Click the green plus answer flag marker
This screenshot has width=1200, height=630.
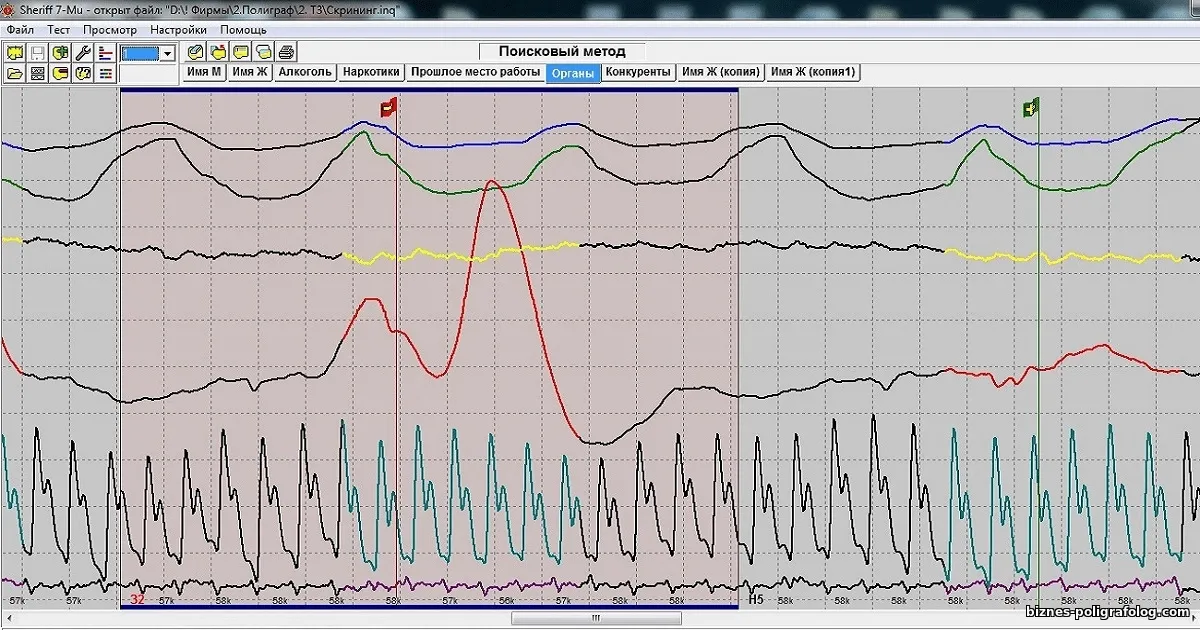pos(1032,107)
